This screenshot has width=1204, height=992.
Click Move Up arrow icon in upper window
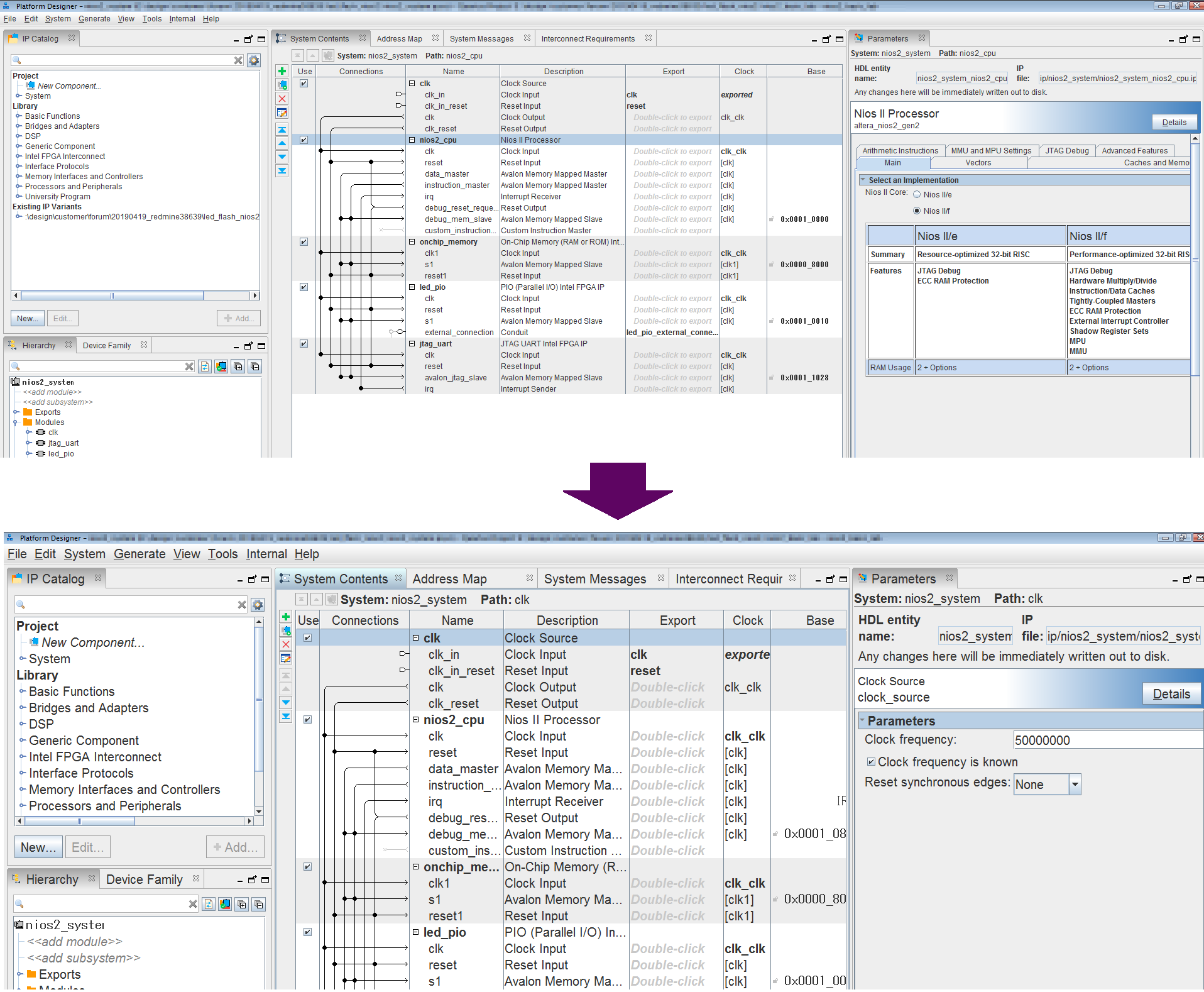[x=282, y=143]
